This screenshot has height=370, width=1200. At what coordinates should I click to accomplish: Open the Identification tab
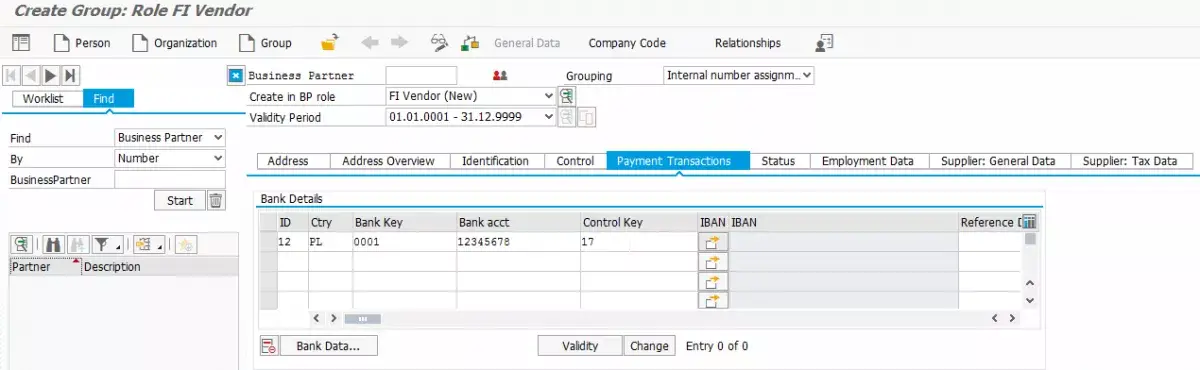496,161
